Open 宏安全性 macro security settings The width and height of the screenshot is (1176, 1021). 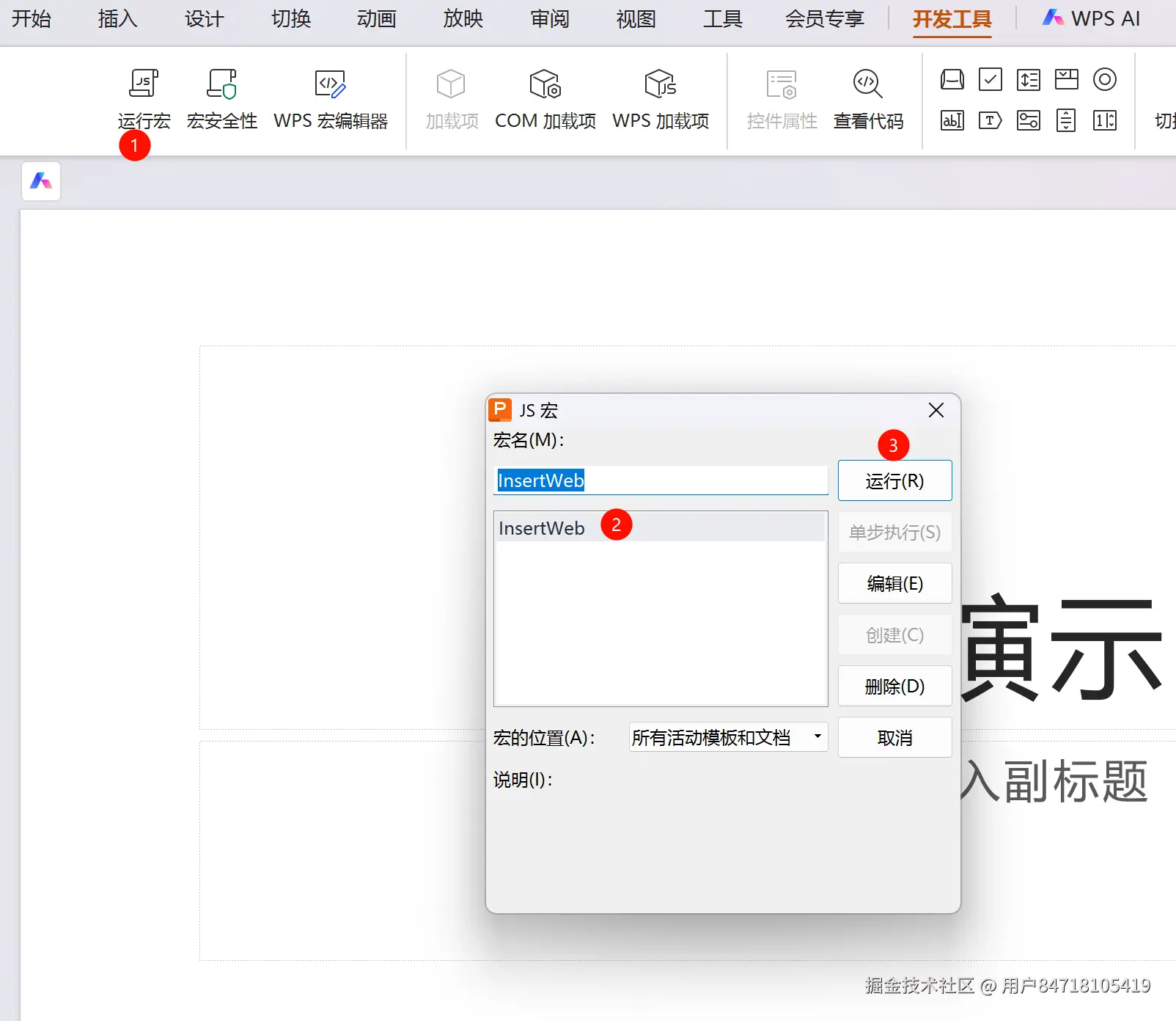click(221, 84)
